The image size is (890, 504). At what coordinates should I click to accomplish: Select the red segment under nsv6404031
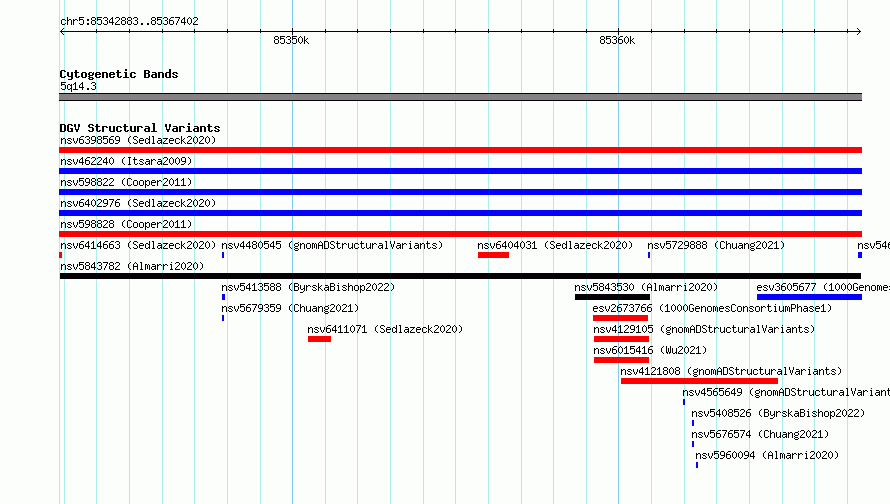click(x=493, y=255)
